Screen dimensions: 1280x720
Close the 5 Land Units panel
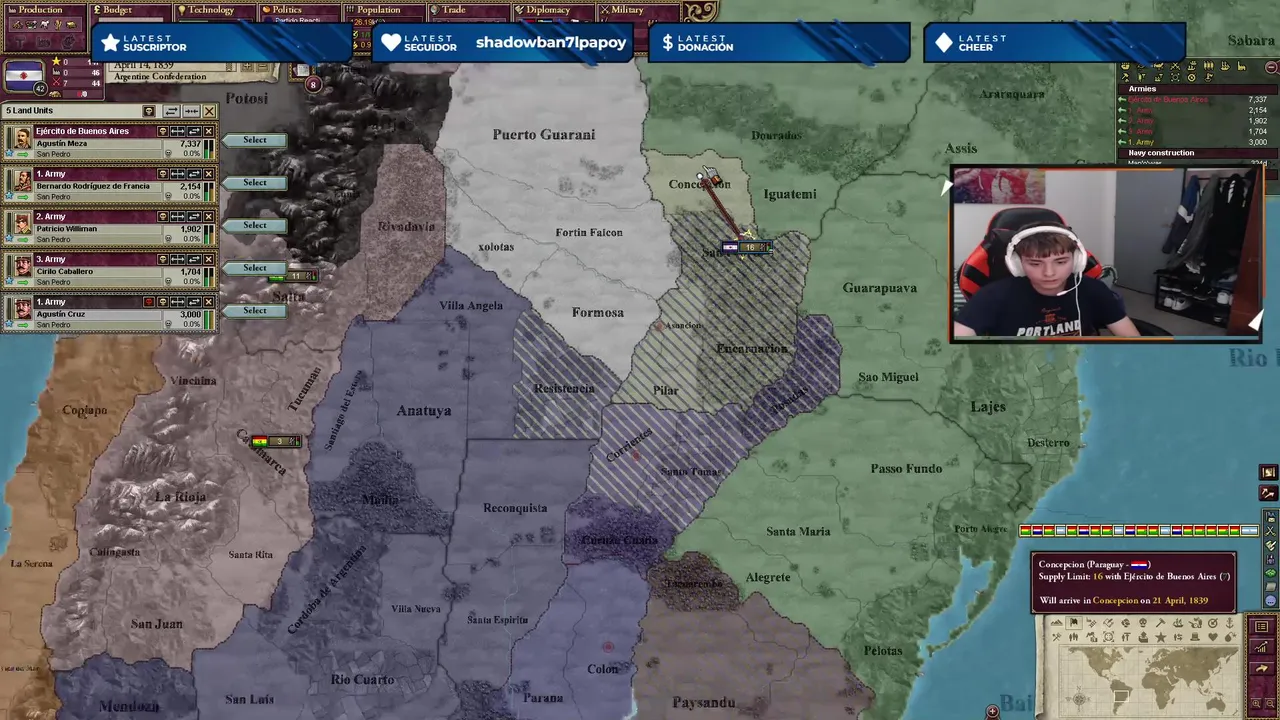pos(209,111)
